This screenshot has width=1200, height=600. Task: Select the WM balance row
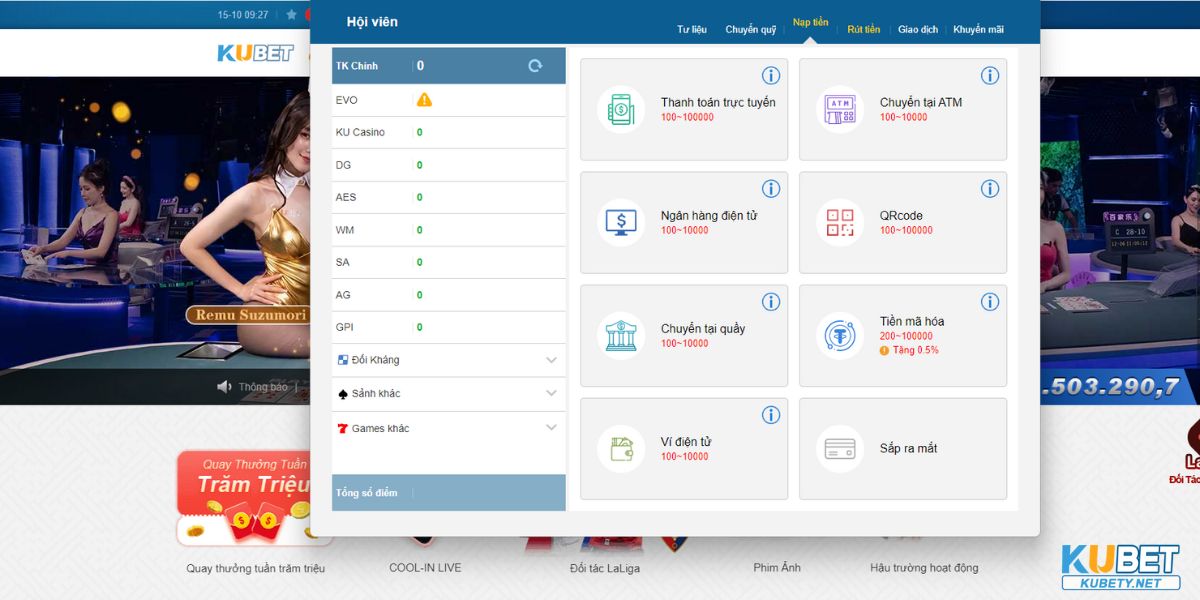449,230
